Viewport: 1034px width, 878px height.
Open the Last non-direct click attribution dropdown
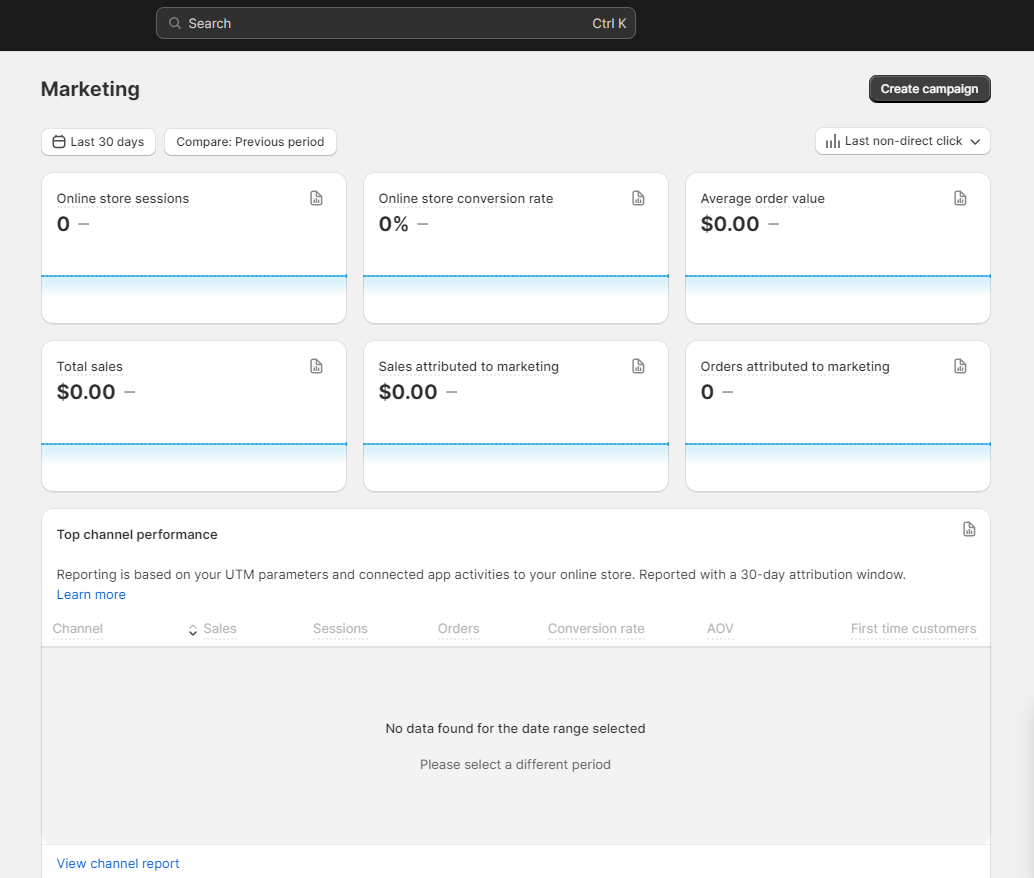[903, 141]
